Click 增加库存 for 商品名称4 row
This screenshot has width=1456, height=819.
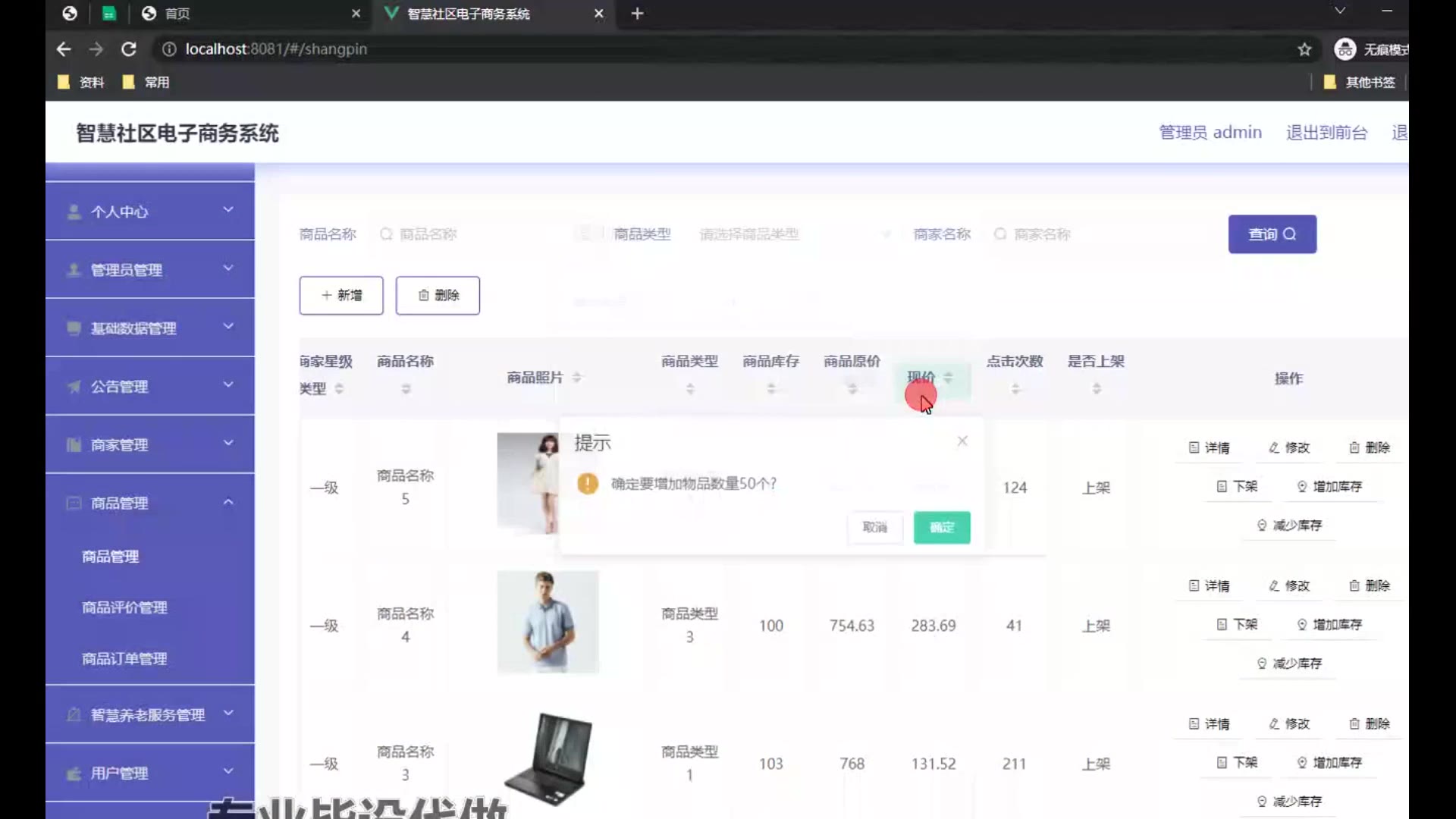point(1329,625)
